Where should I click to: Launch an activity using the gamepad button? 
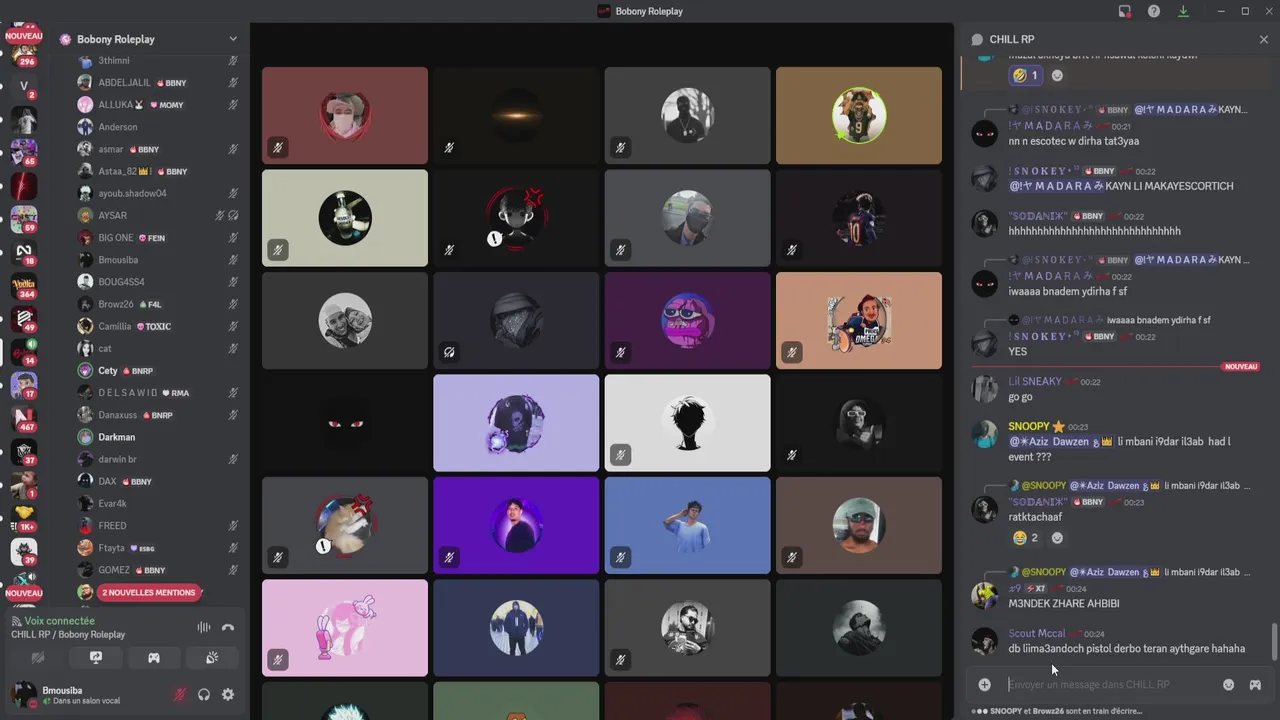coord(154,658)
